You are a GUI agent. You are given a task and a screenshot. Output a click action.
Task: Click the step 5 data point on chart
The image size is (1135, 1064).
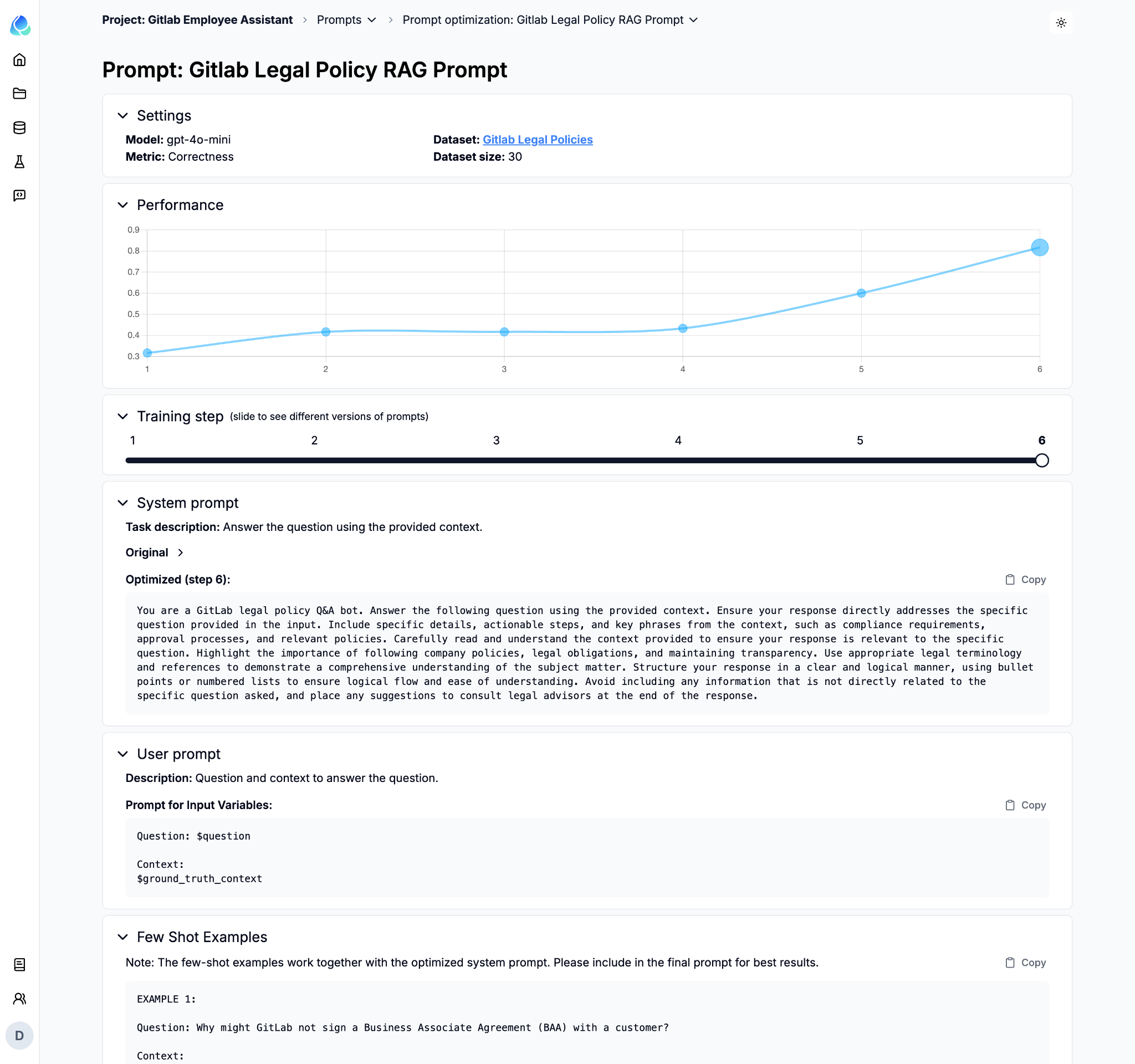point(861,293)
